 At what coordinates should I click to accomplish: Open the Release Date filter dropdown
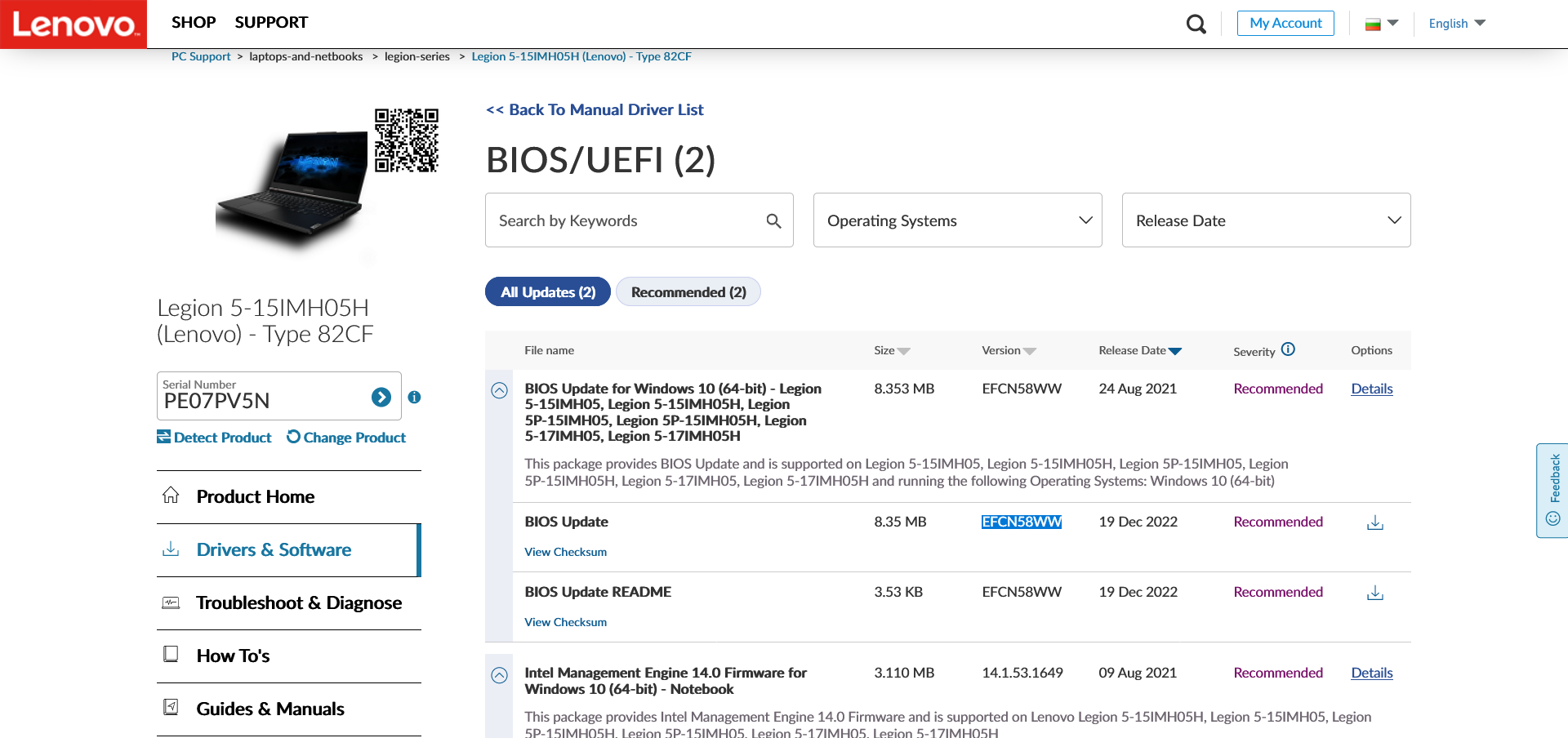pos(1266,220)
